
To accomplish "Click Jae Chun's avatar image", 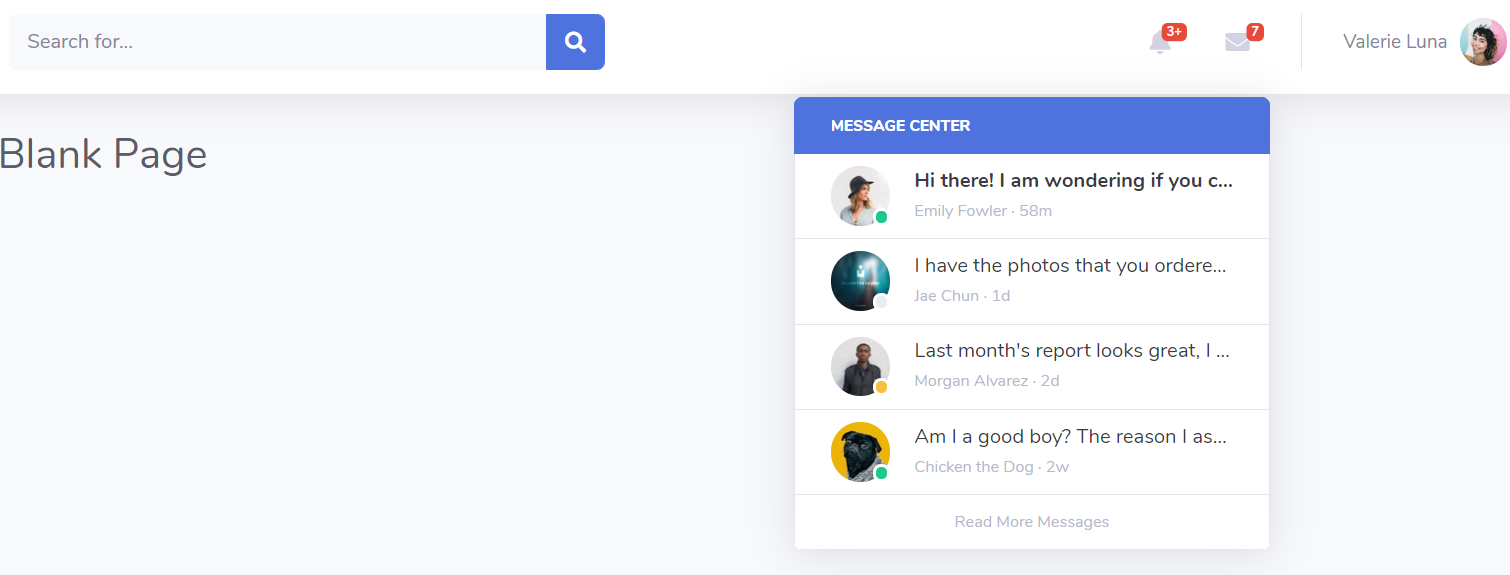I will [859, 280].
